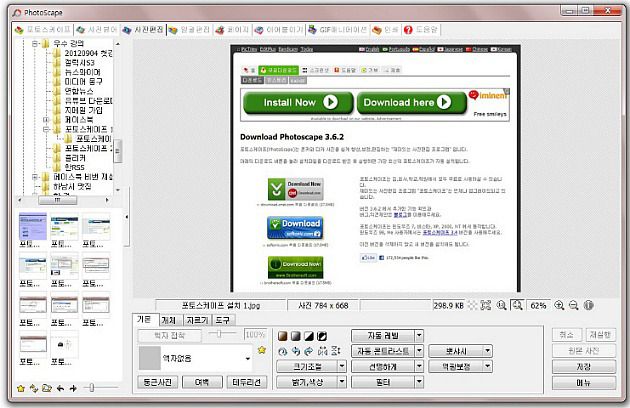
Task: Select the 하남시 맛집 folder in tree
Action: (72, 187)
